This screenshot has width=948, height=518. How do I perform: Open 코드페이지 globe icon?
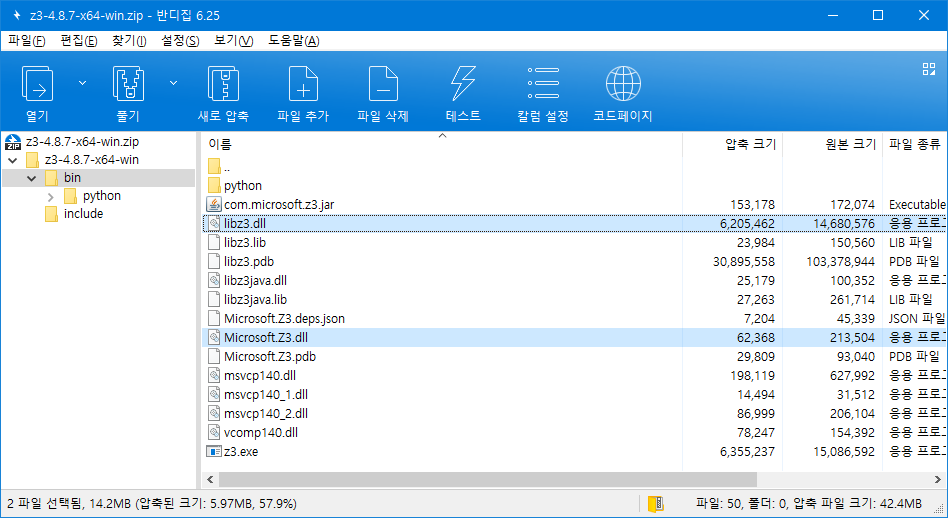click(x=623, y=83)
